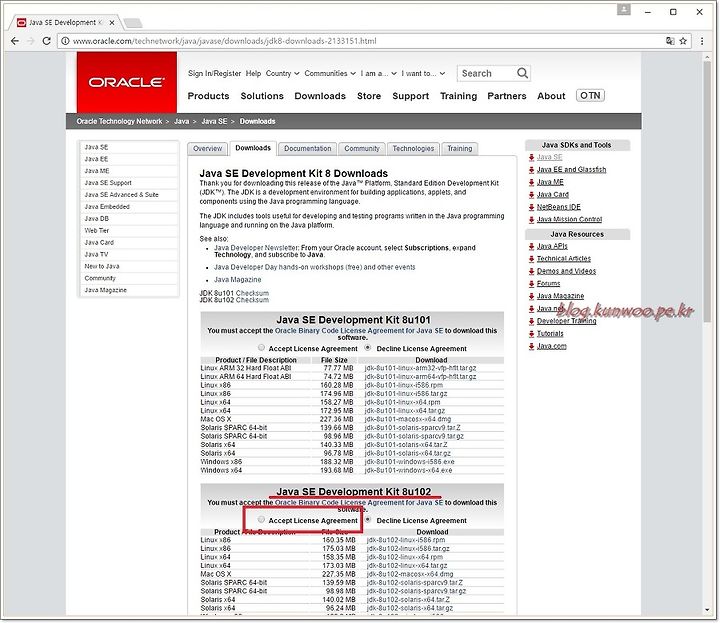Screen dimensions: 720x623
Task: Click the OTN button
Action: (590, 95)
